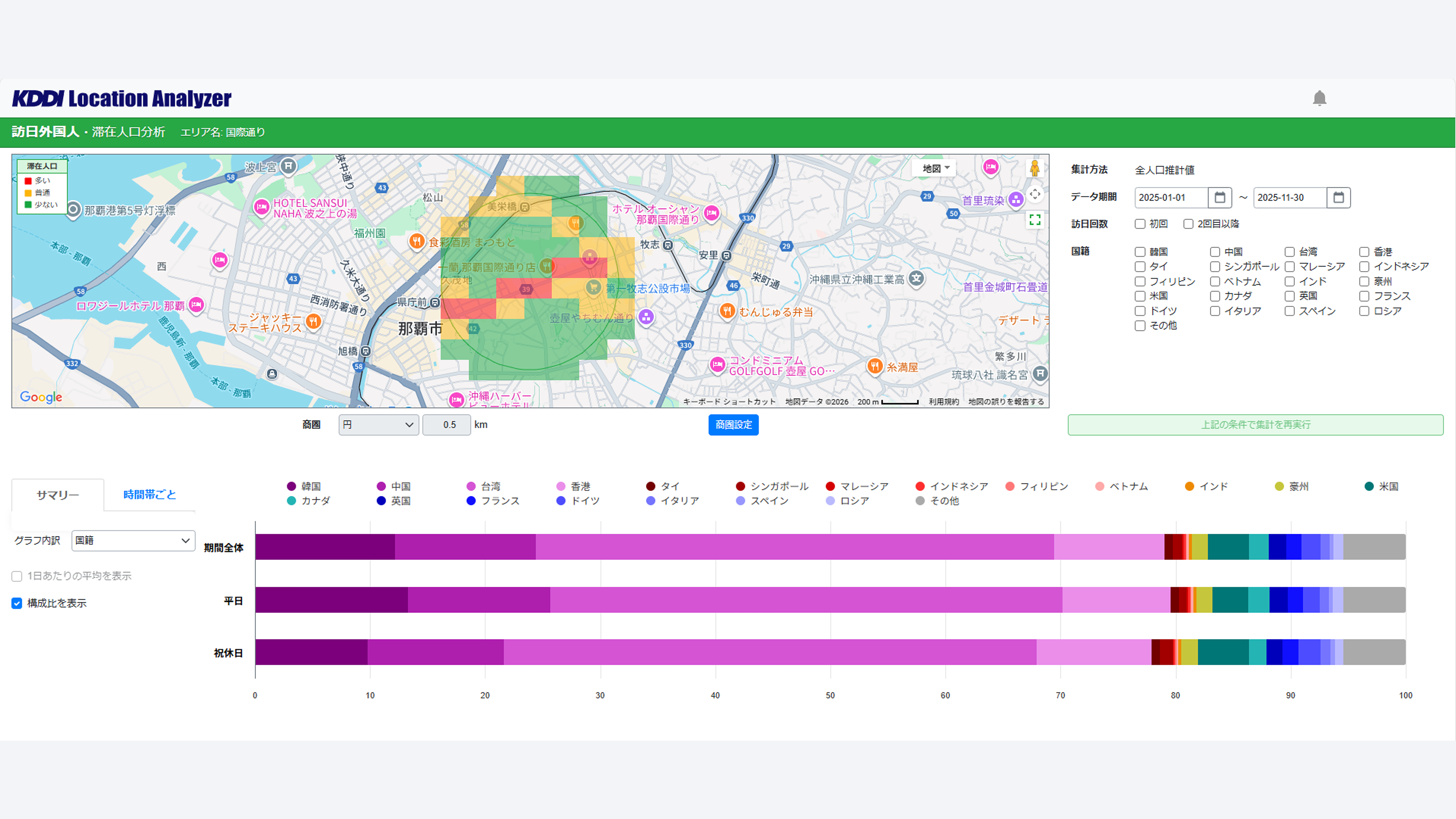The width and height of the screenshot is (1456, 819).
Task: Open the 商圏 shape dropdown showing 円
Action: [378, 425]
